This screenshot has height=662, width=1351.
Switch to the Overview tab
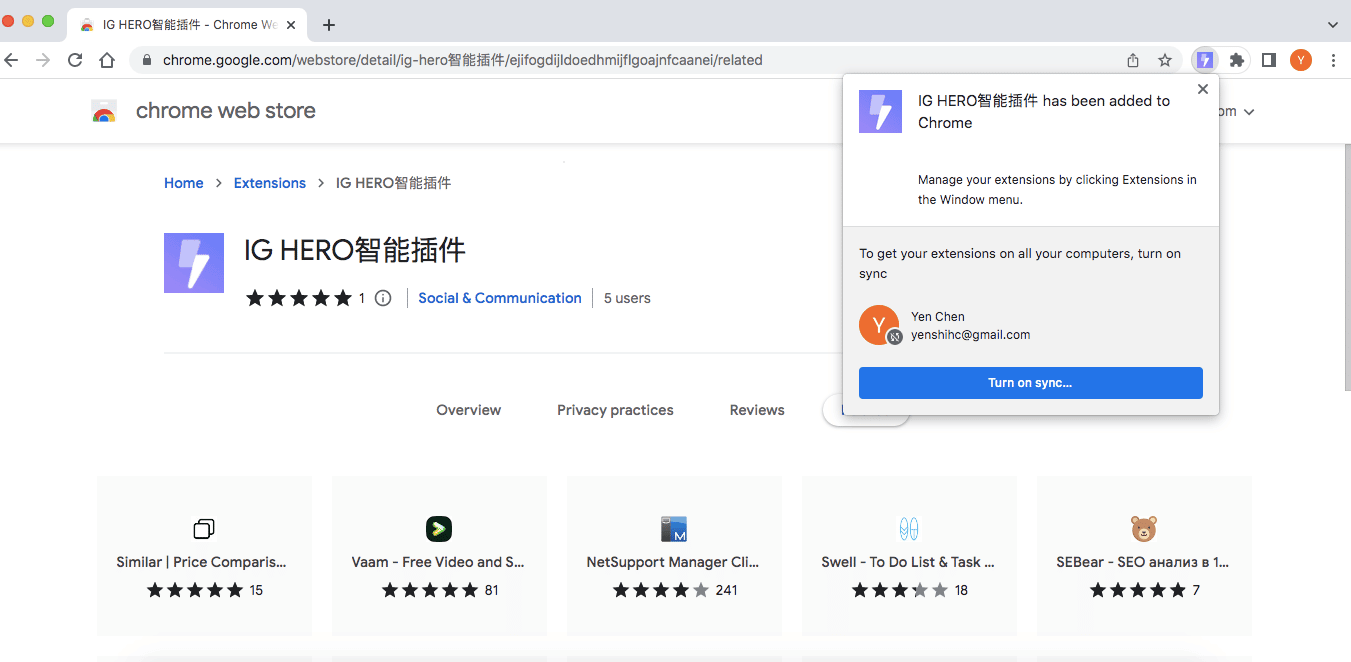[469, 410]
